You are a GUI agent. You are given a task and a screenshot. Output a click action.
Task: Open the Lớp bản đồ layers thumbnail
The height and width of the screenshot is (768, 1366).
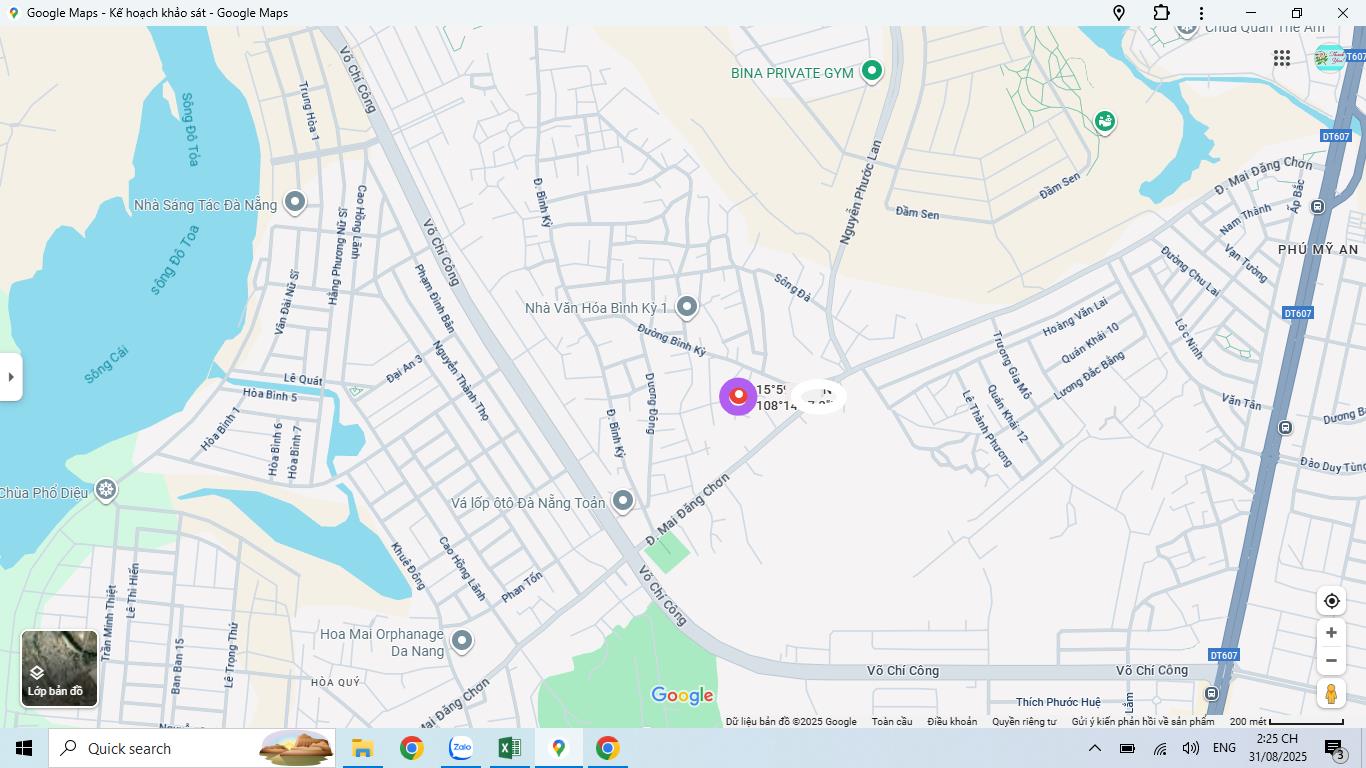(59, 668)
